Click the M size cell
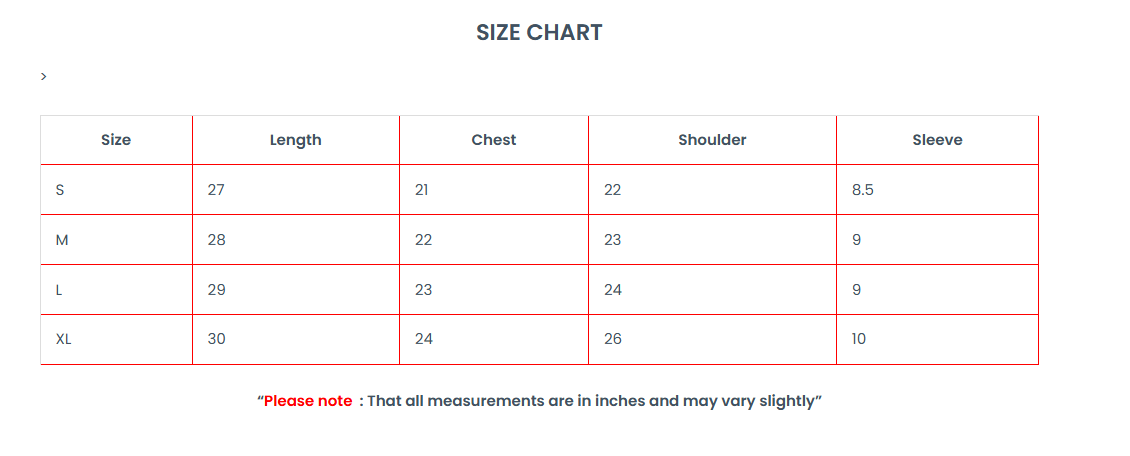Image resolution: width=1130 pixels, height=456 pixels. tap(62, 240)
